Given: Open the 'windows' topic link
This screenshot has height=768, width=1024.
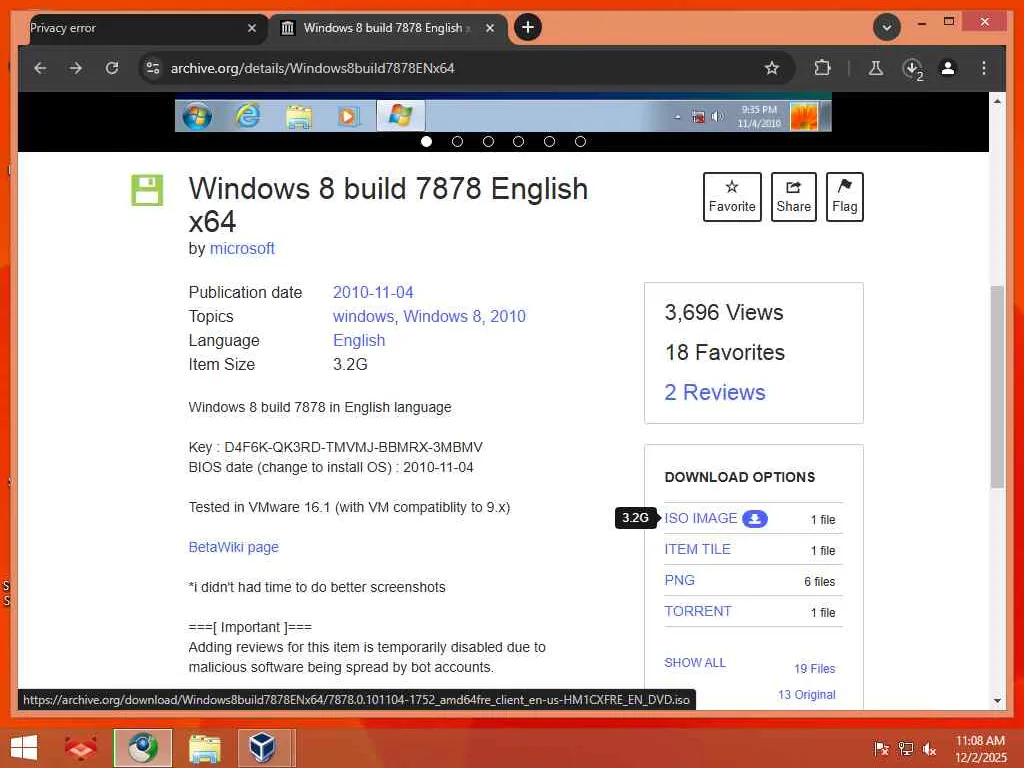Looking at the screenshot, I should (363, 316).
